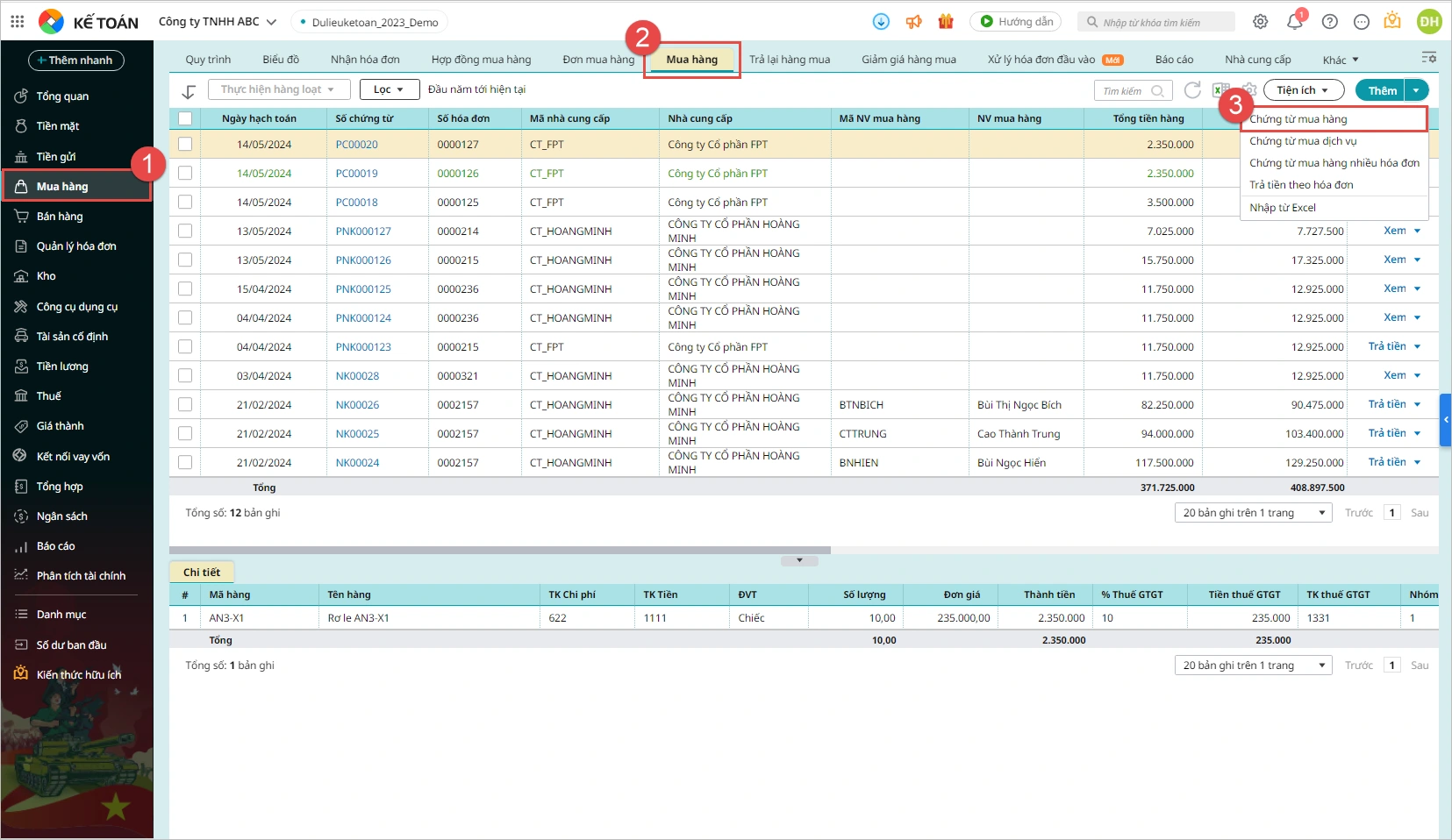Open the megaphone announcements icon

pyautogui.click(x=914, y=22)
